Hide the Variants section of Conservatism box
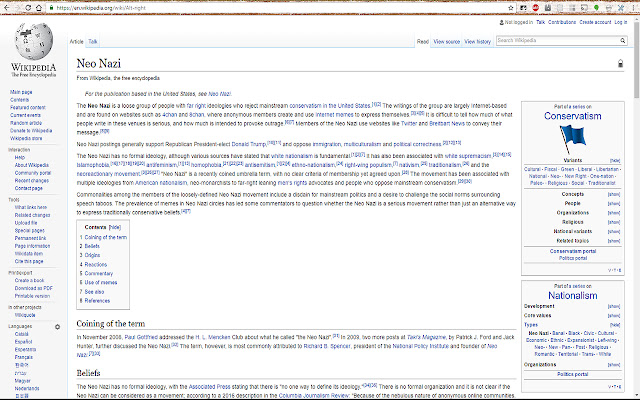640x400 pixels. (x=615, y=161)
